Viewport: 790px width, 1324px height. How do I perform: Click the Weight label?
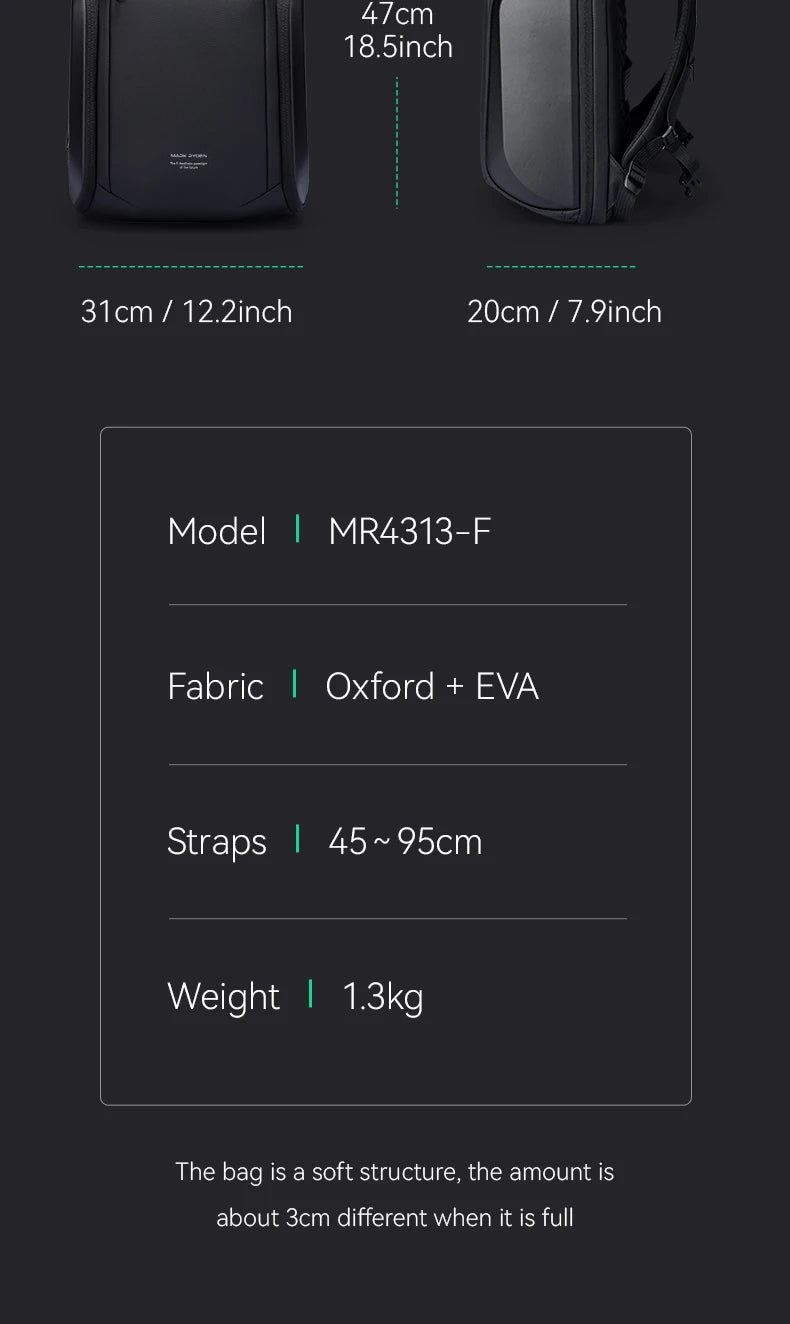pos(224,996)
